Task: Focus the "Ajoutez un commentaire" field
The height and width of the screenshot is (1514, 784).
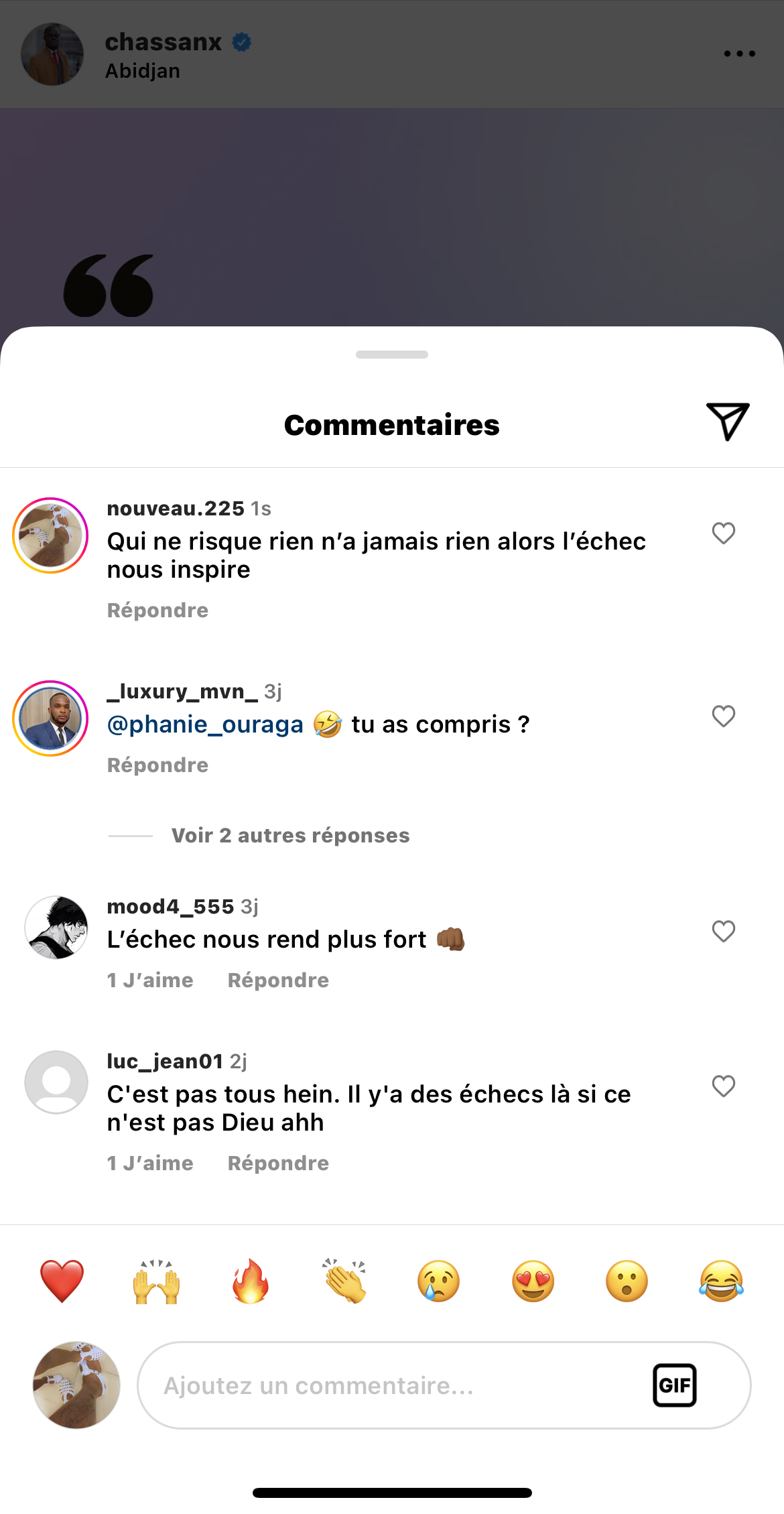Action: pyautogui.click(x=395, y=1385)
